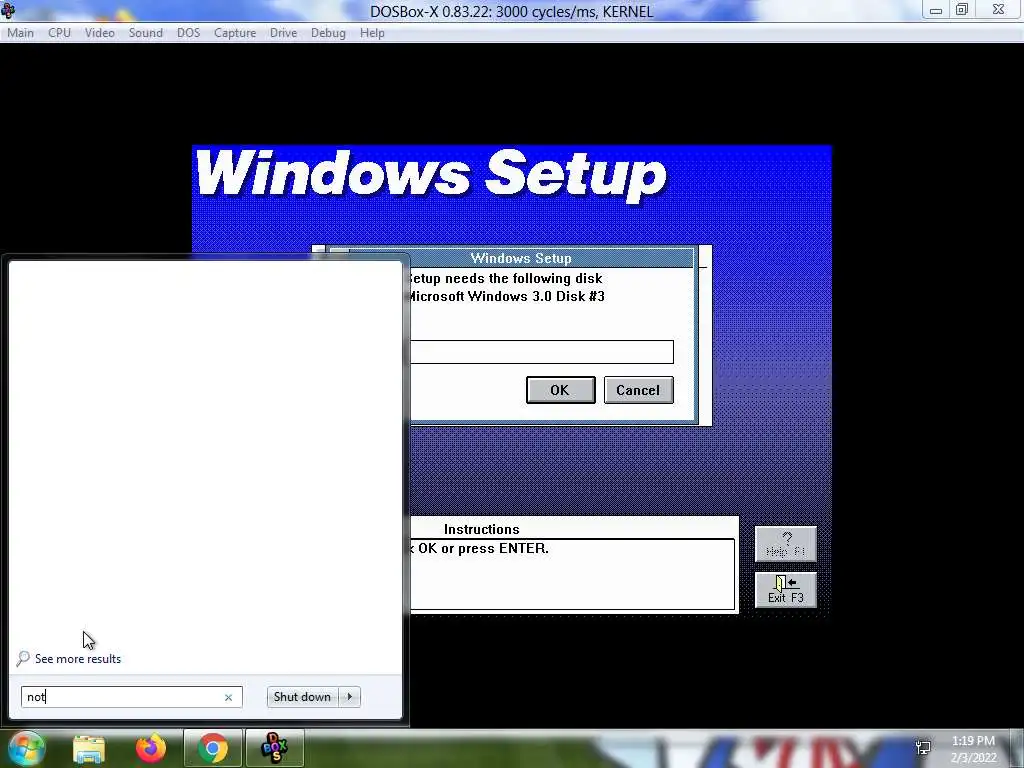Click OK in the Windows Setup dialog
The image size is (1024, 768).
click(x=560, y=390)
